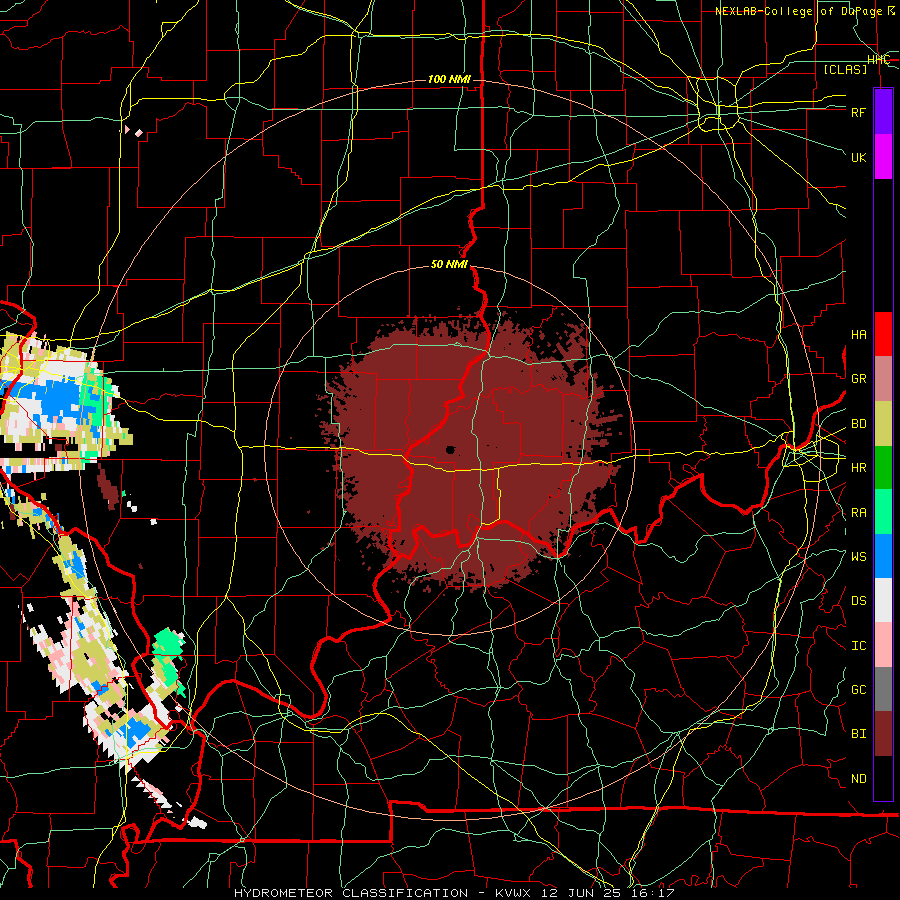Screen dimensions: 900x900
Task: Select the light pink IC legend swatch
Action: coord(883,645)
